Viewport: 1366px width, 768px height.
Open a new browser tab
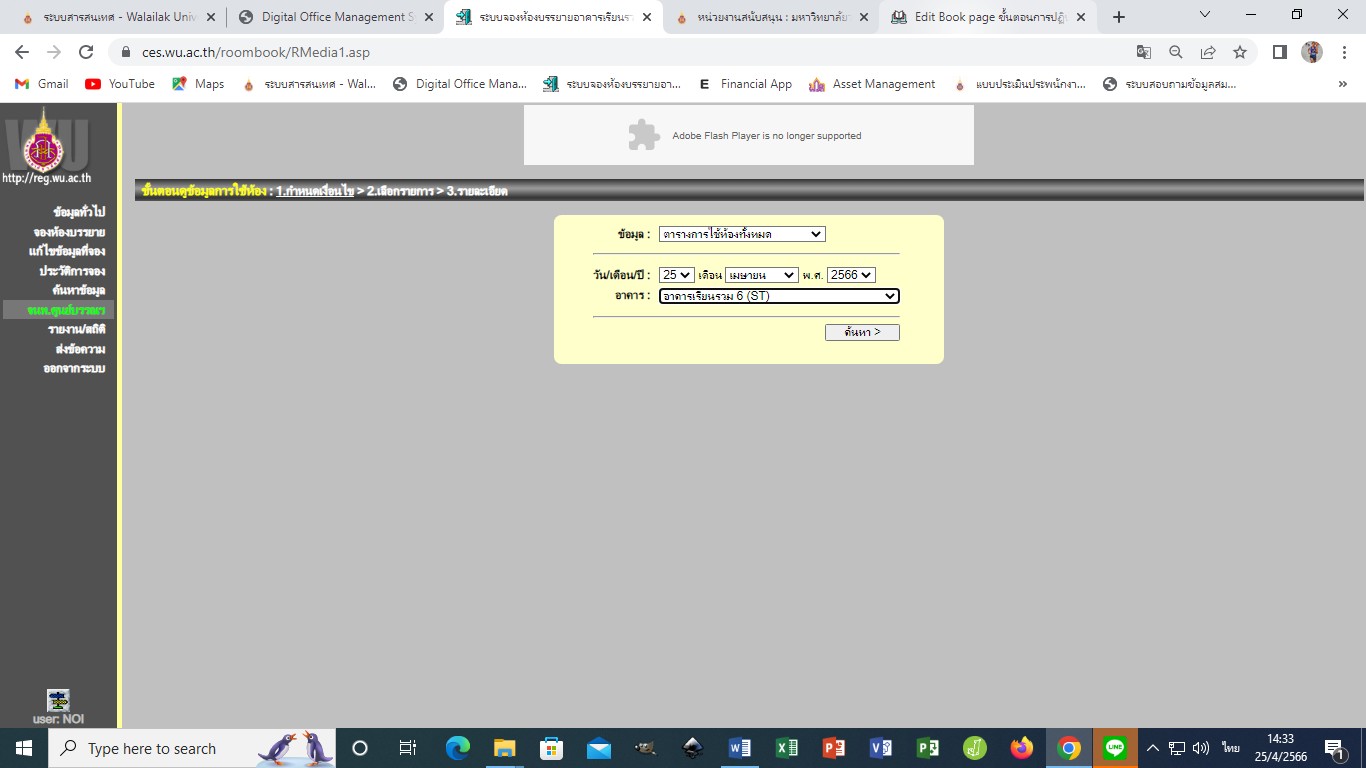[x=1119, y=17]
